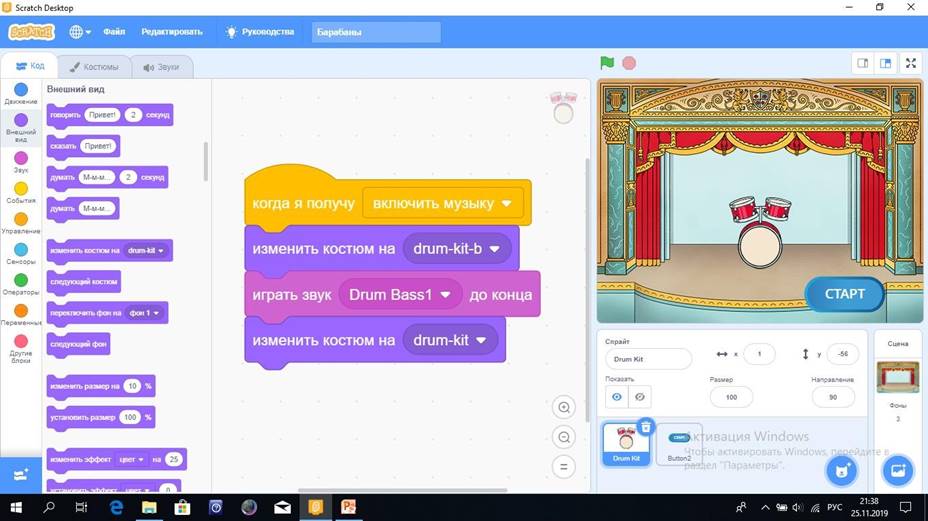The width and height of the screenshot is (928, 521).
Task: Zoom out of the code workspace
Action: point(564,437)
